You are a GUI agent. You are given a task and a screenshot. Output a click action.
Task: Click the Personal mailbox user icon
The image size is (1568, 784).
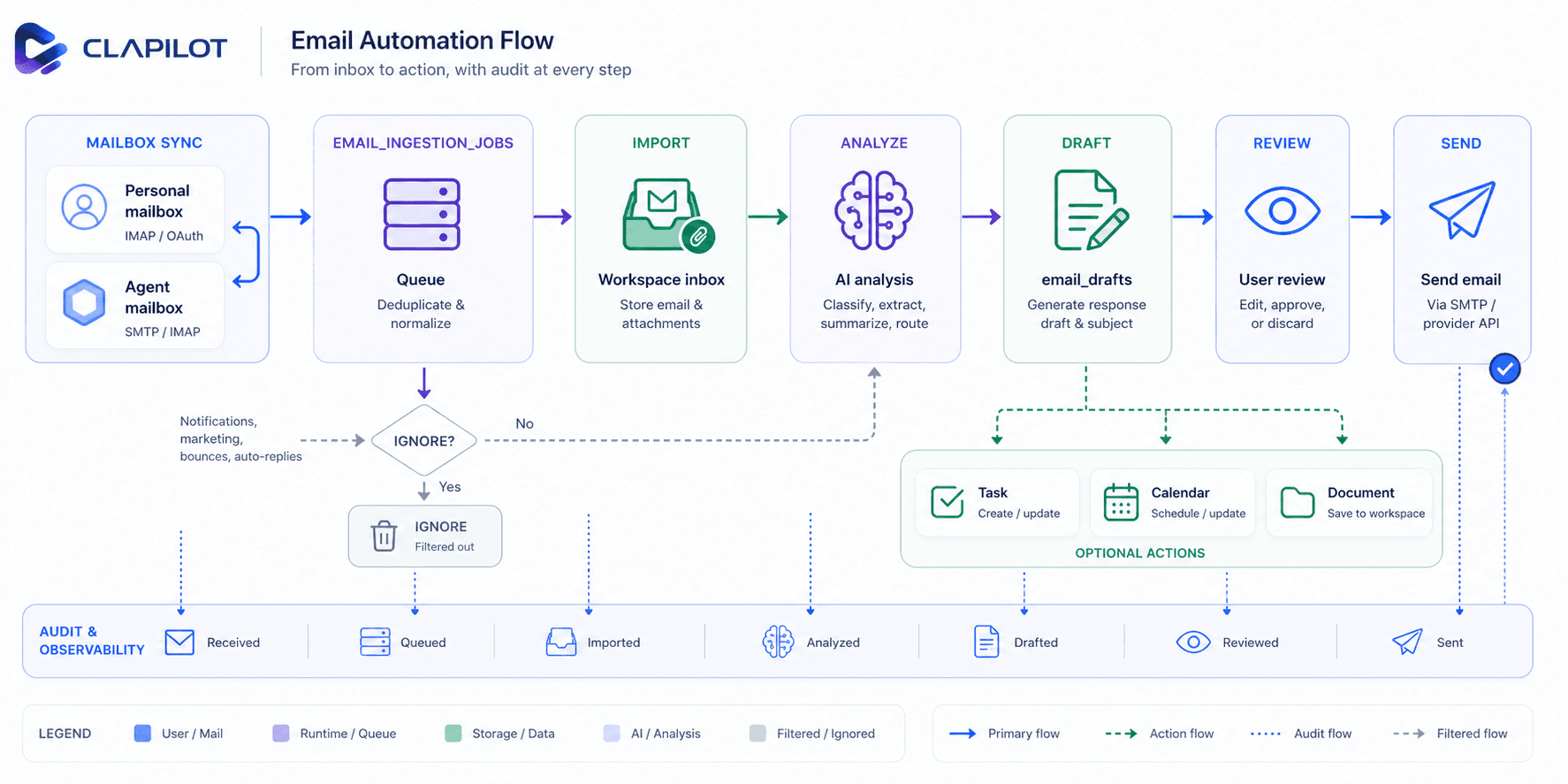tap(84, 207)
